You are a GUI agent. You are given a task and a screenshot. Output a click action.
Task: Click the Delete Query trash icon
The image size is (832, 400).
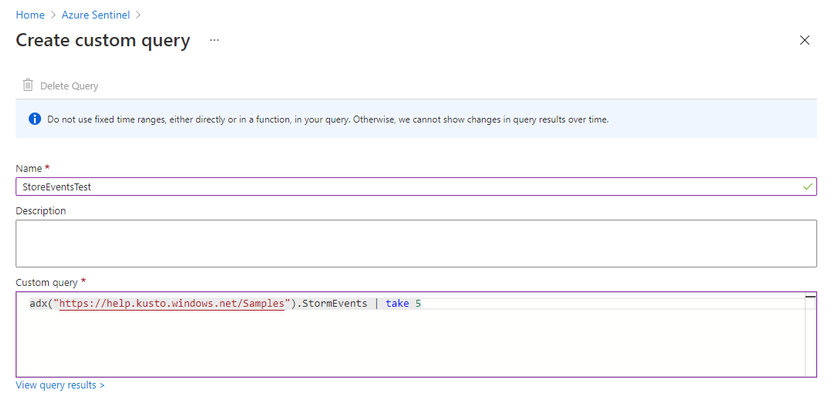pos(28,85)
